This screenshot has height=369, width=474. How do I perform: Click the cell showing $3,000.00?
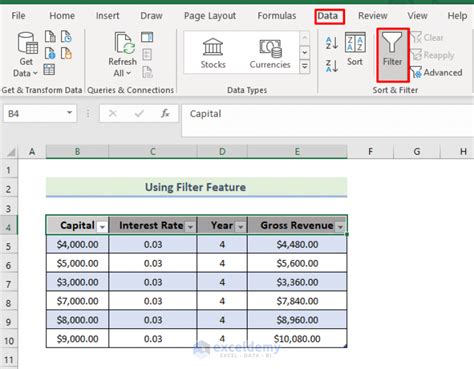[77, 282]
